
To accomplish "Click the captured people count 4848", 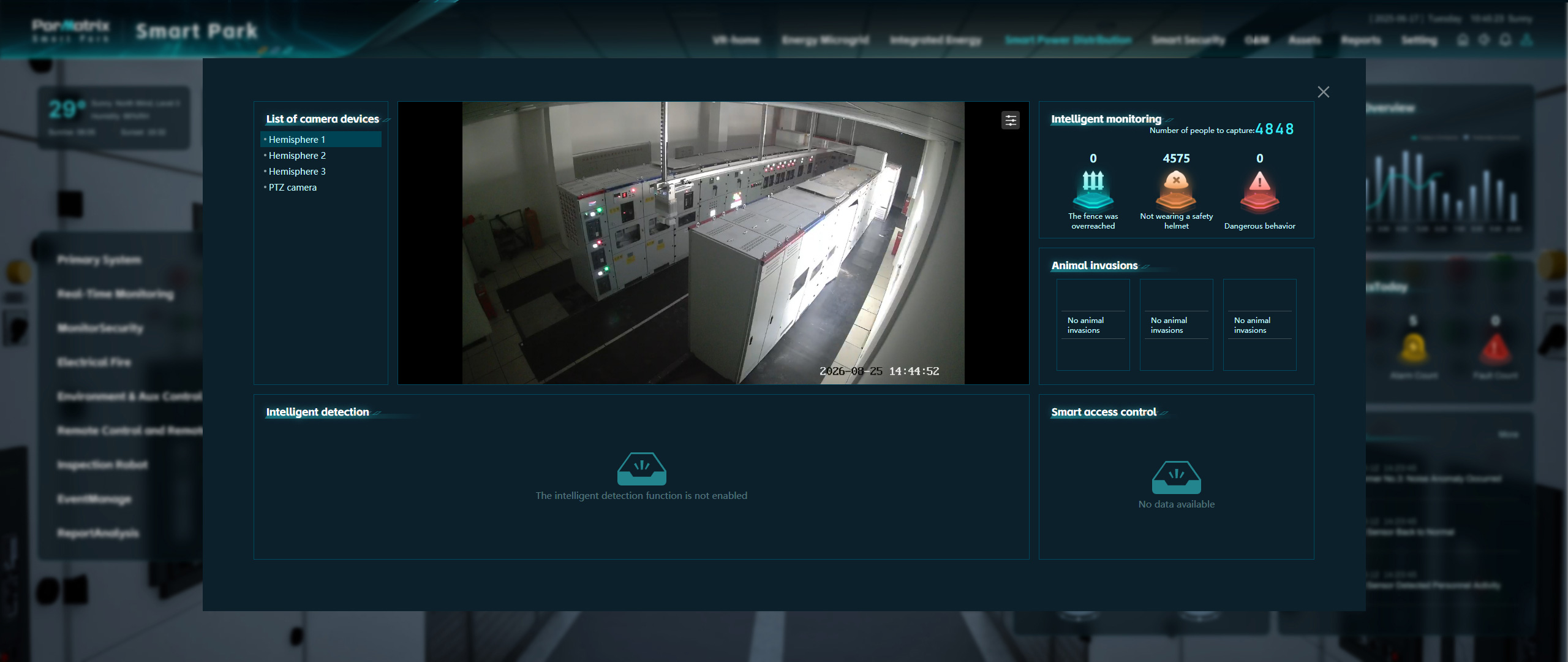I will point(1274,129).
